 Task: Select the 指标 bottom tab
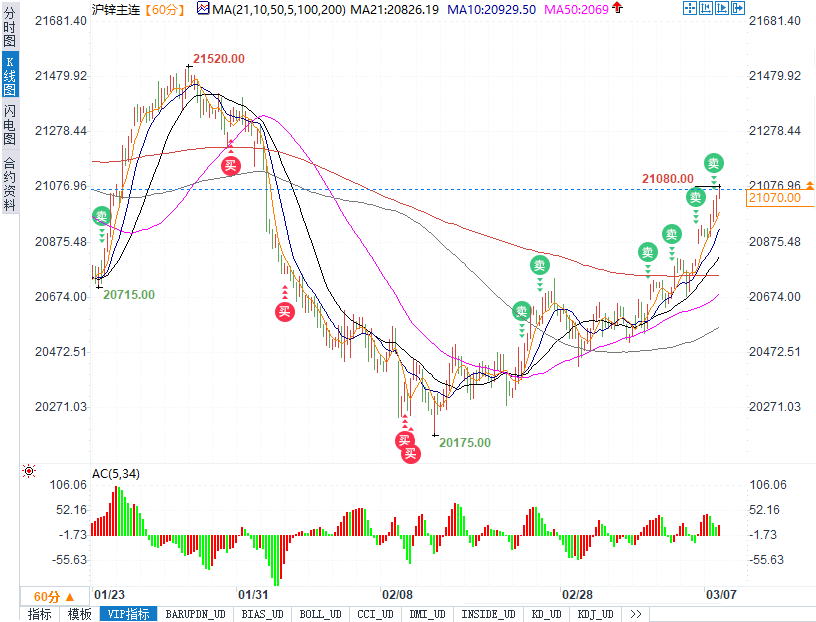pyautogui.click(x=40, y=614)
